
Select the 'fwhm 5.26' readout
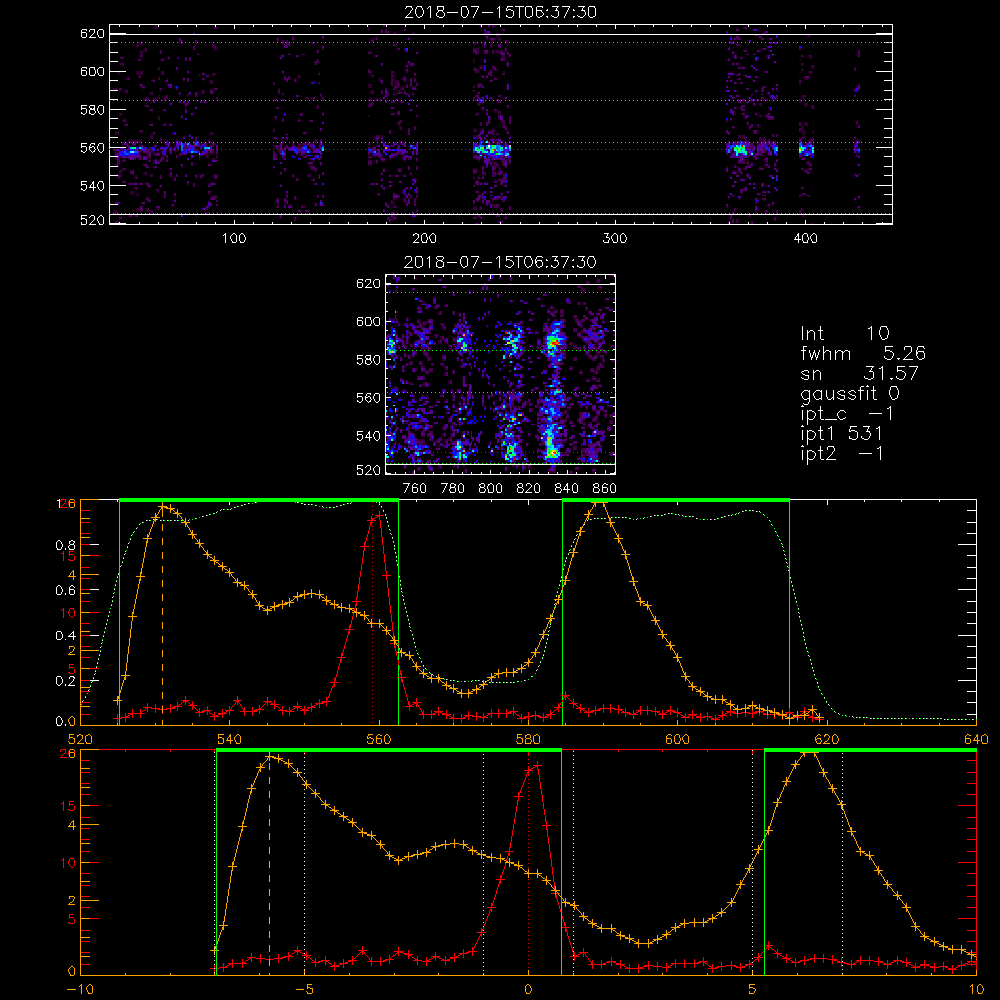click(863, 353)
